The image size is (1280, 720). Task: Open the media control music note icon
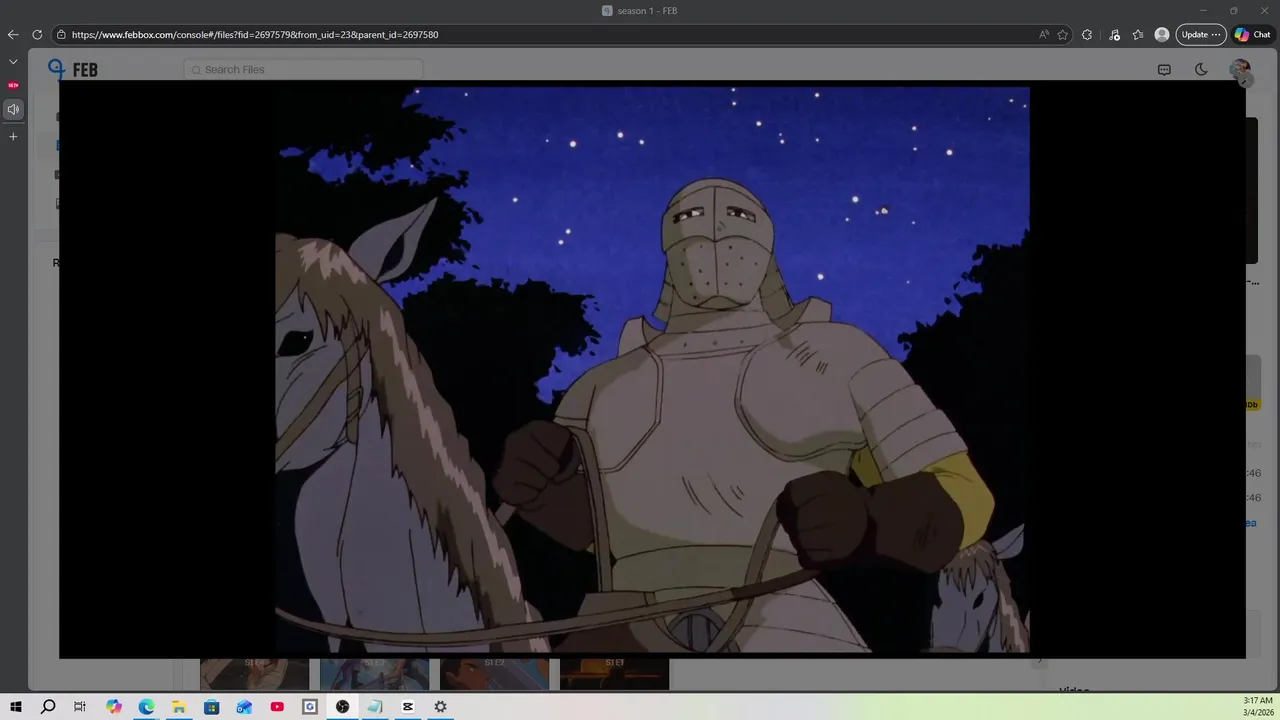(x=1114, y=34)
